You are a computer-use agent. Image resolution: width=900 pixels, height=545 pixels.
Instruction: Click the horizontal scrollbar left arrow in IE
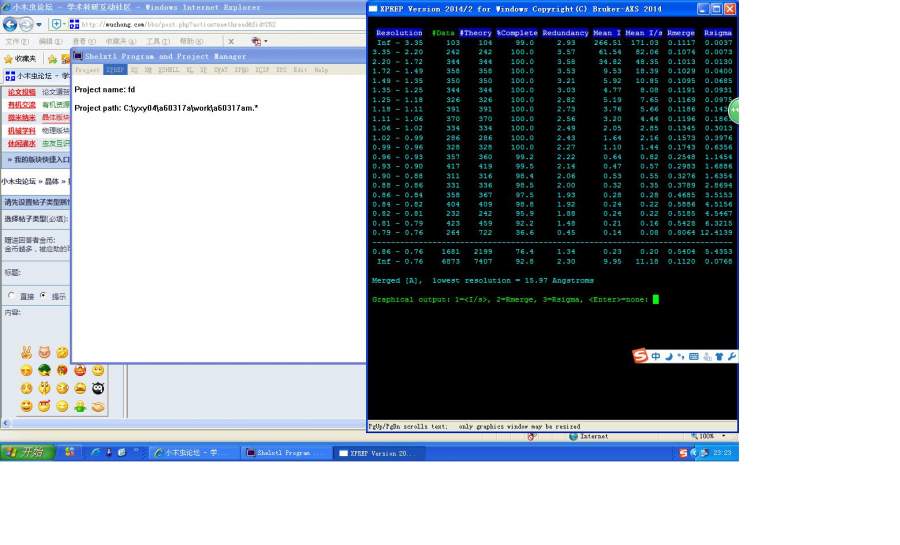6,423
